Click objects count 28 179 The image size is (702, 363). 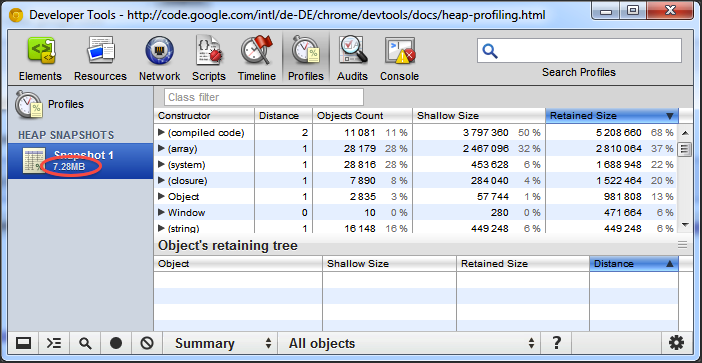coord(360,149)
